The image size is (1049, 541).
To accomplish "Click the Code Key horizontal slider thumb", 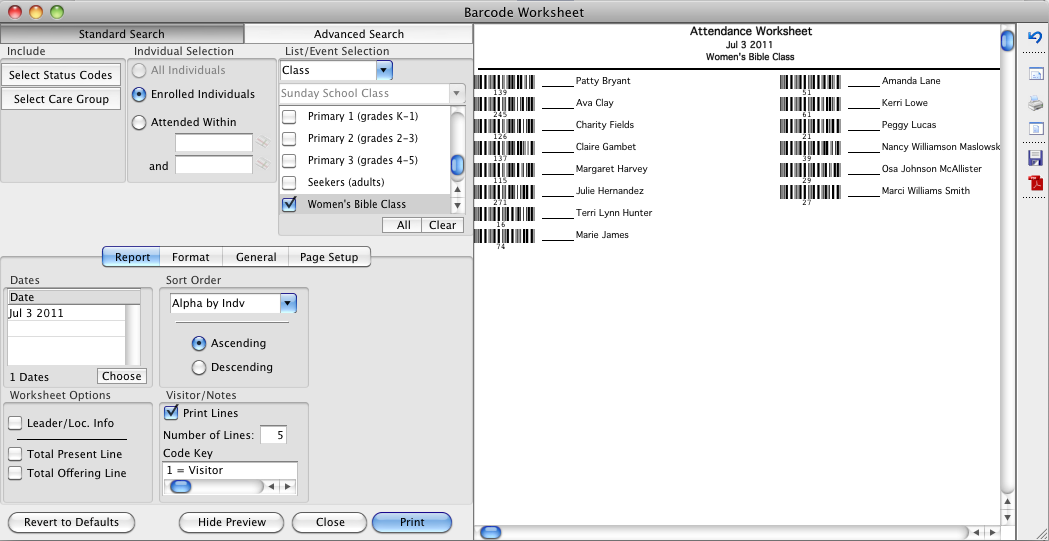I will 180,487.
